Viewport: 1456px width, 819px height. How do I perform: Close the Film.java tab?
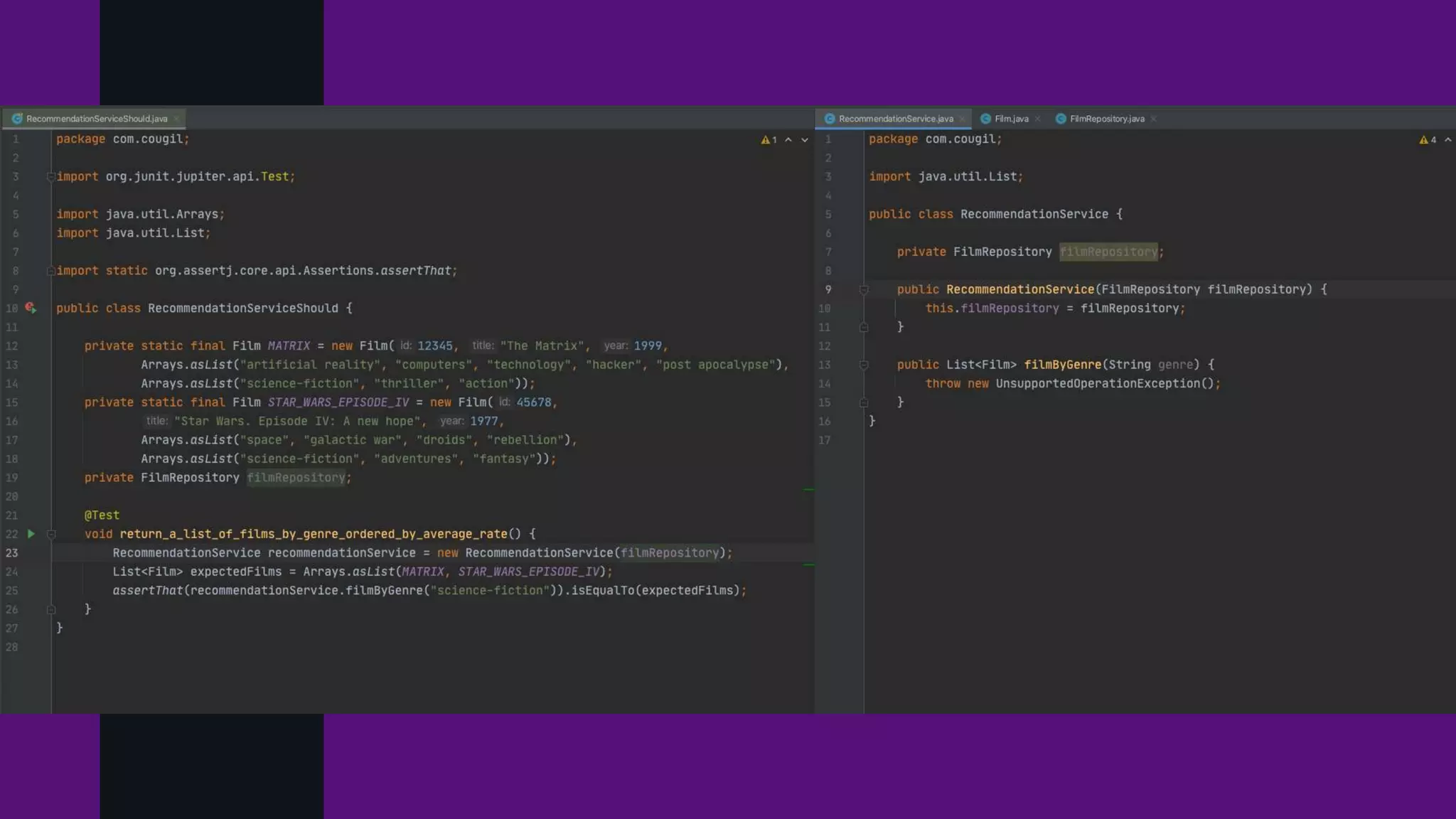pyautogui.click(x=1038, y=119)
